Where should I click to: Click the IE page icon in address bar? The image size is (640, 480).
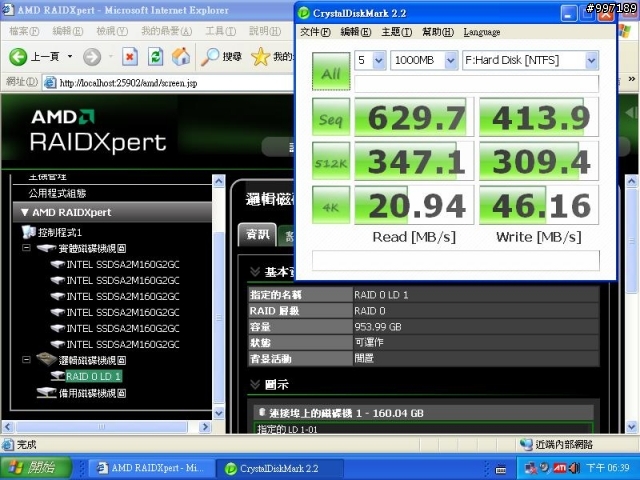point(50,83)
